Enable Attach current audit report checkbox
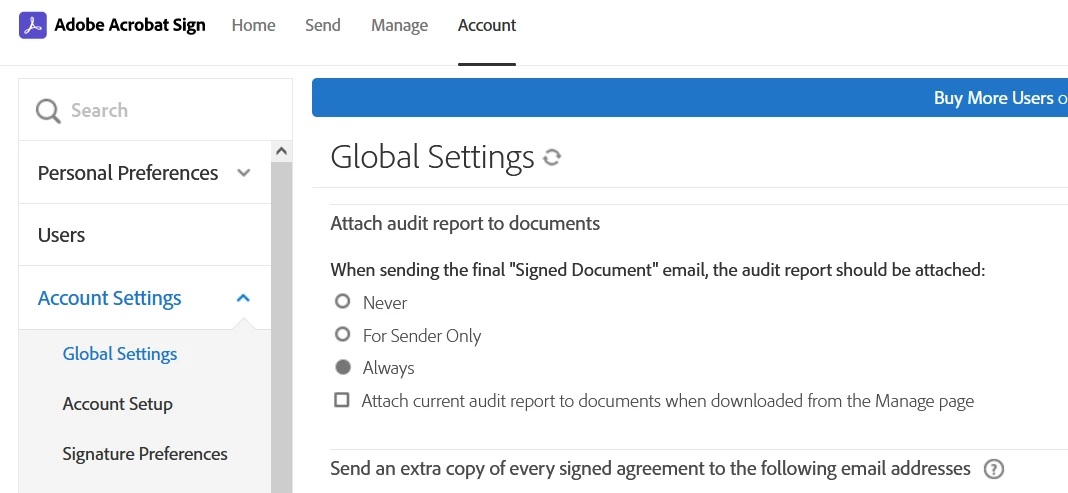This screenshot has height=493, width=1068. point(342,400)
